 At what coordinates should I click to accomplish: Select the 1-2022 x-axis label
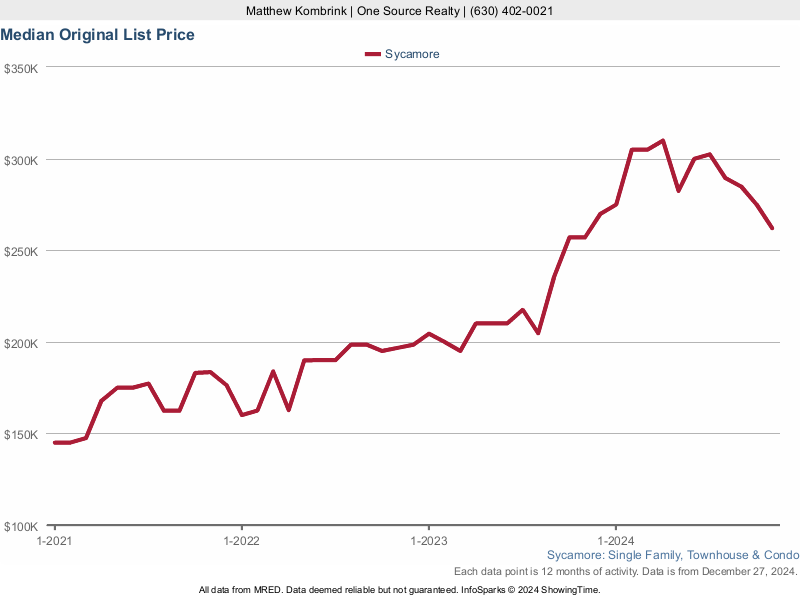coord(241,540)
